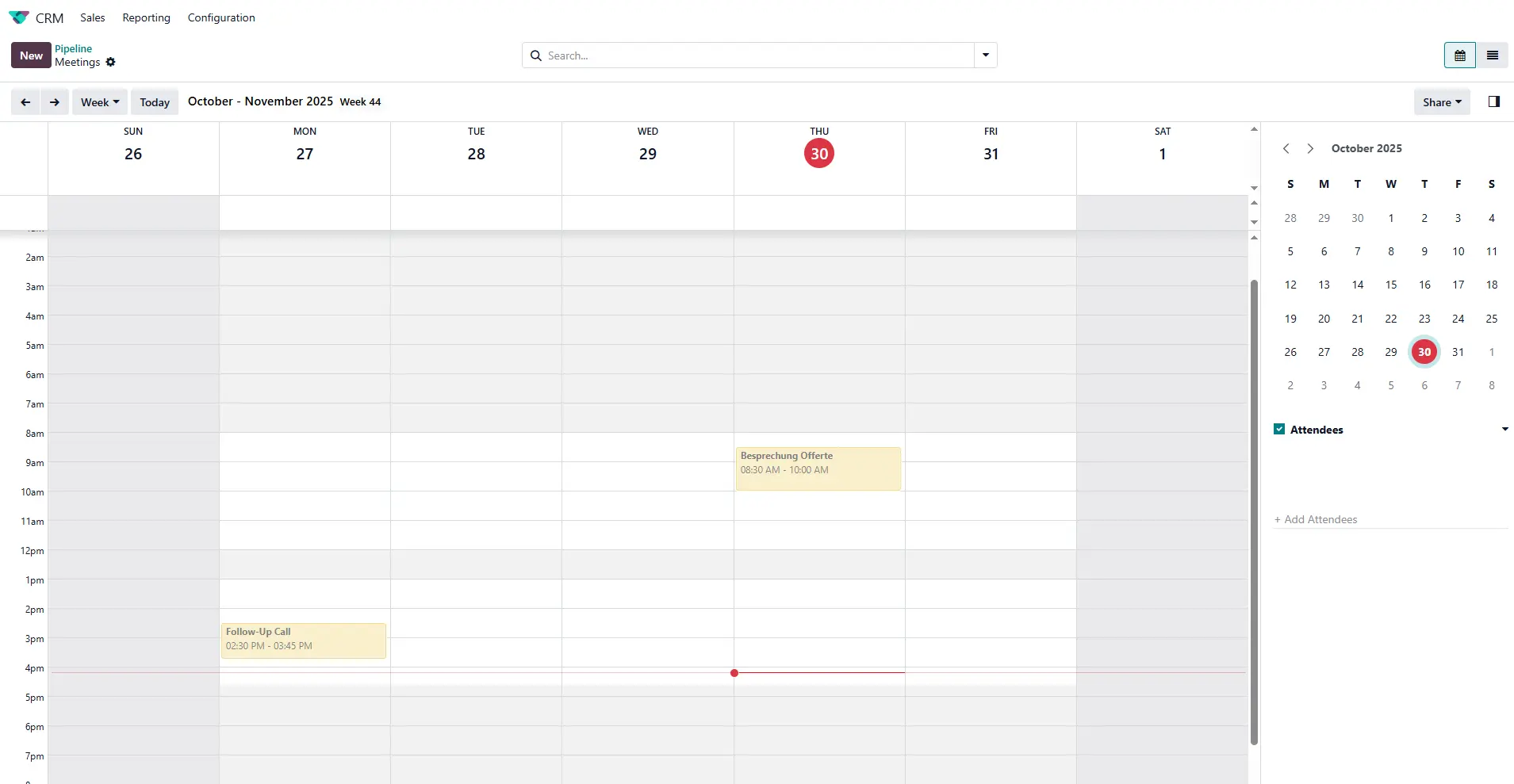Viewport: 1514px width, 784px height.
Task: Expand the search options dropdown arrow
Action: pyautogui.click(x=985, y=55)
